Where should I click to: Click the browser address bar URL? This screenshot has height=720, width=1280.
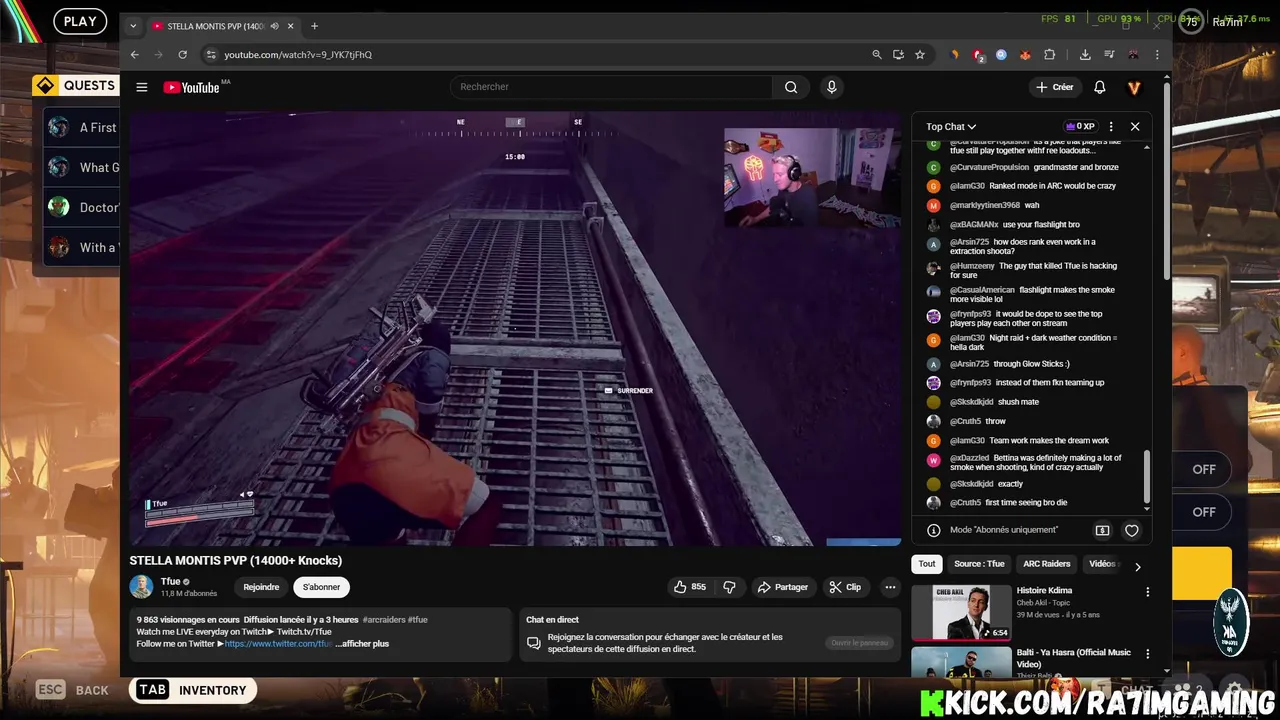pyautogui.click(x=298, y=55)
